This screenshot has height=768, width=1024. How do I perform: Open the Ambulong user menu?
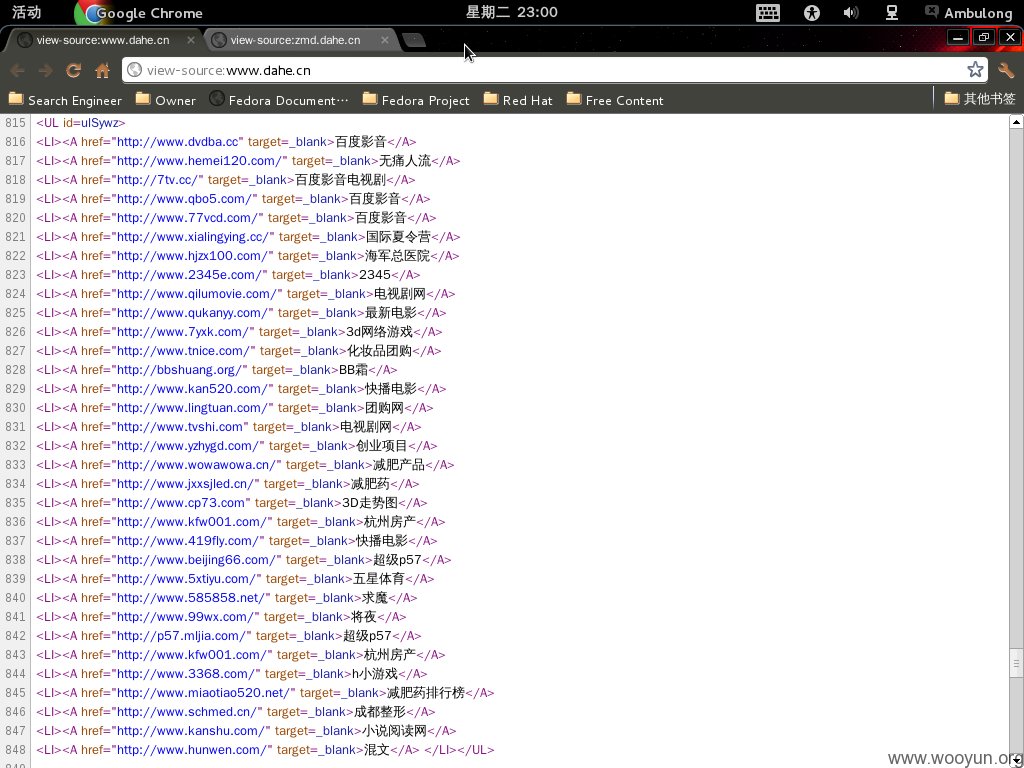click(968, 12)
